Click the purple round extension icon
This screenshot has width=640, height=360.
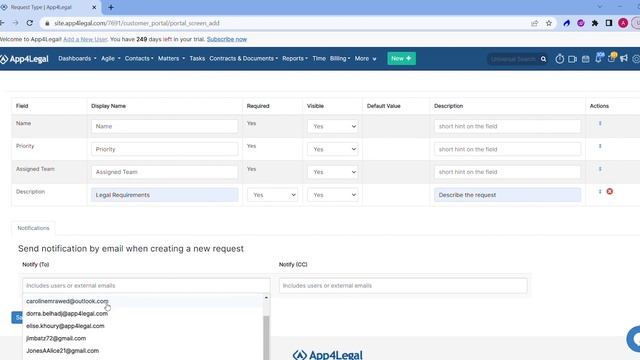(x=581, y=23)
